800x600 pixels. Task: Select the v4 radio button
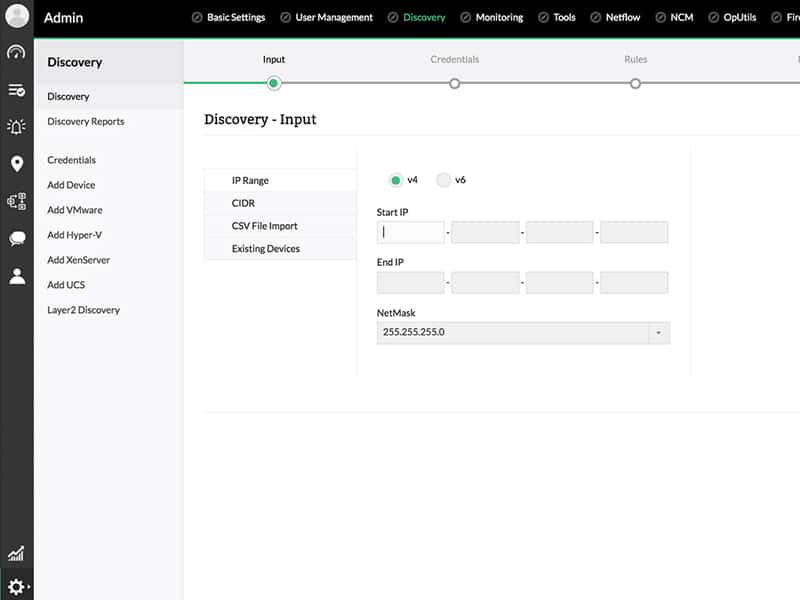pyautogui.click(x=396, y=180)
